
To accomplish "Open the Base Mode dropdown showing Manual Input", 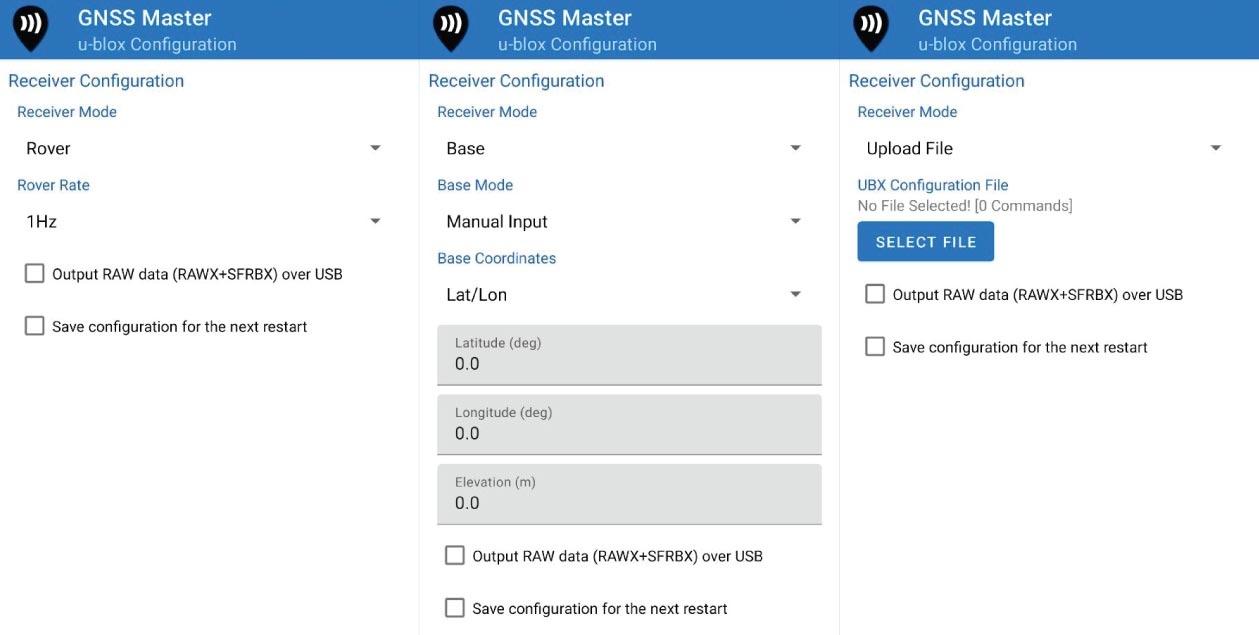I will tap(620, 221).
